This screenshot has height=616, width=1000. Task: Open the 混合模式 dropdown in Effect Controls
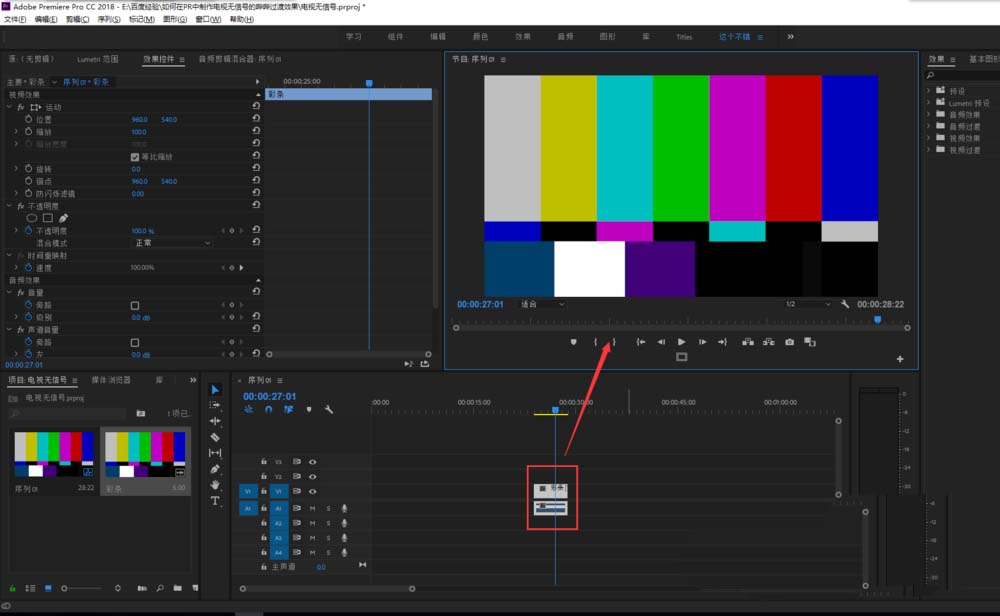[170, 241]
